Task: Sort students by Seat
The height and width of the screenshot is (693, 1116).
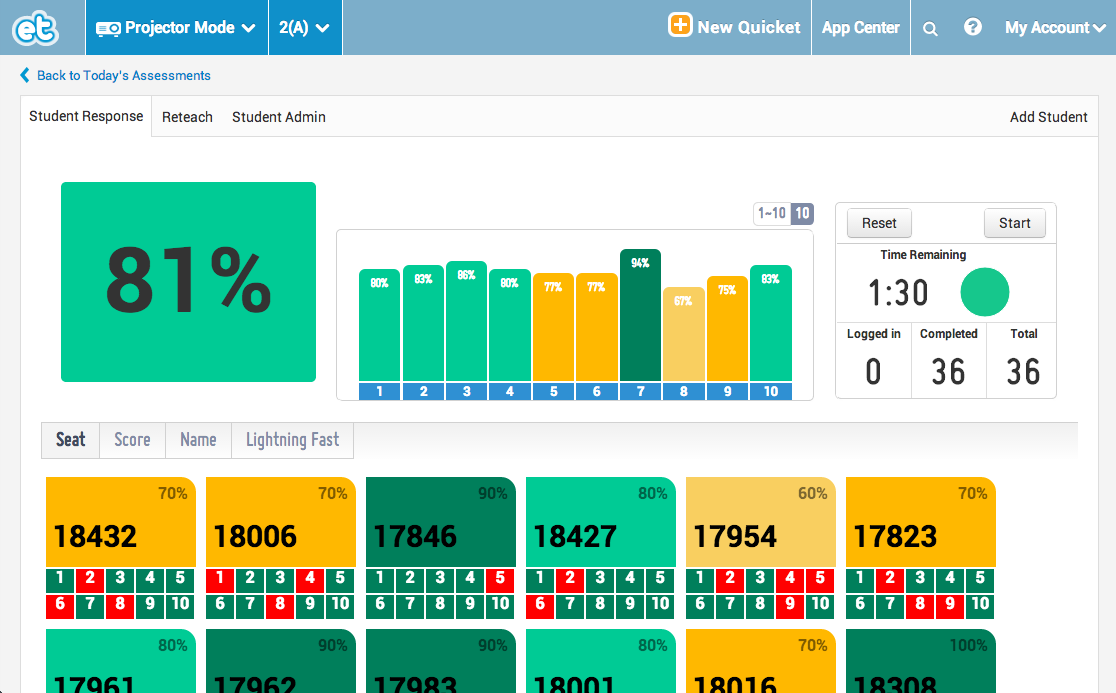Action: tap(70, 440)
